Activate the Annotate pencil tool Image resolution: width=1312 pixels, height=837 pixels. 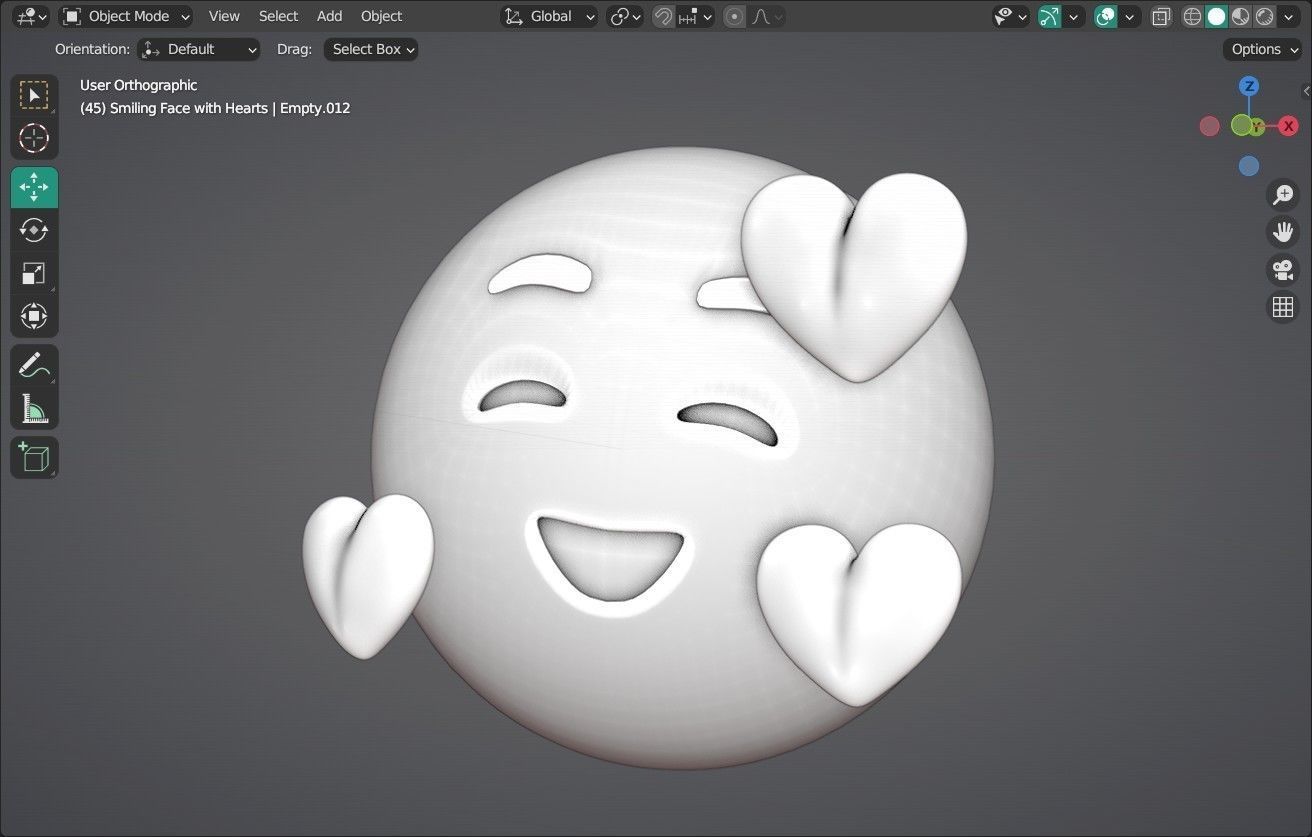[34, 365]
